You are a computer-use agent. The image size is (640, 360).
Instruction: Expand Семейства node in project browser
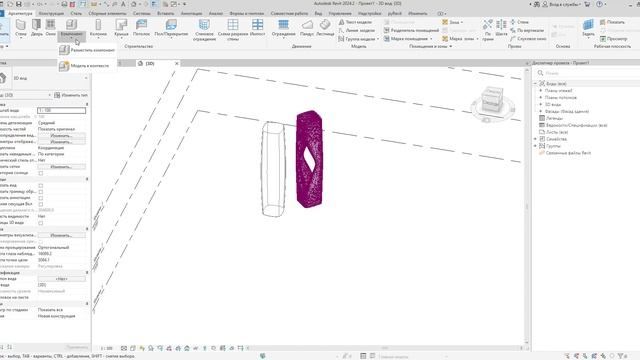536,139
